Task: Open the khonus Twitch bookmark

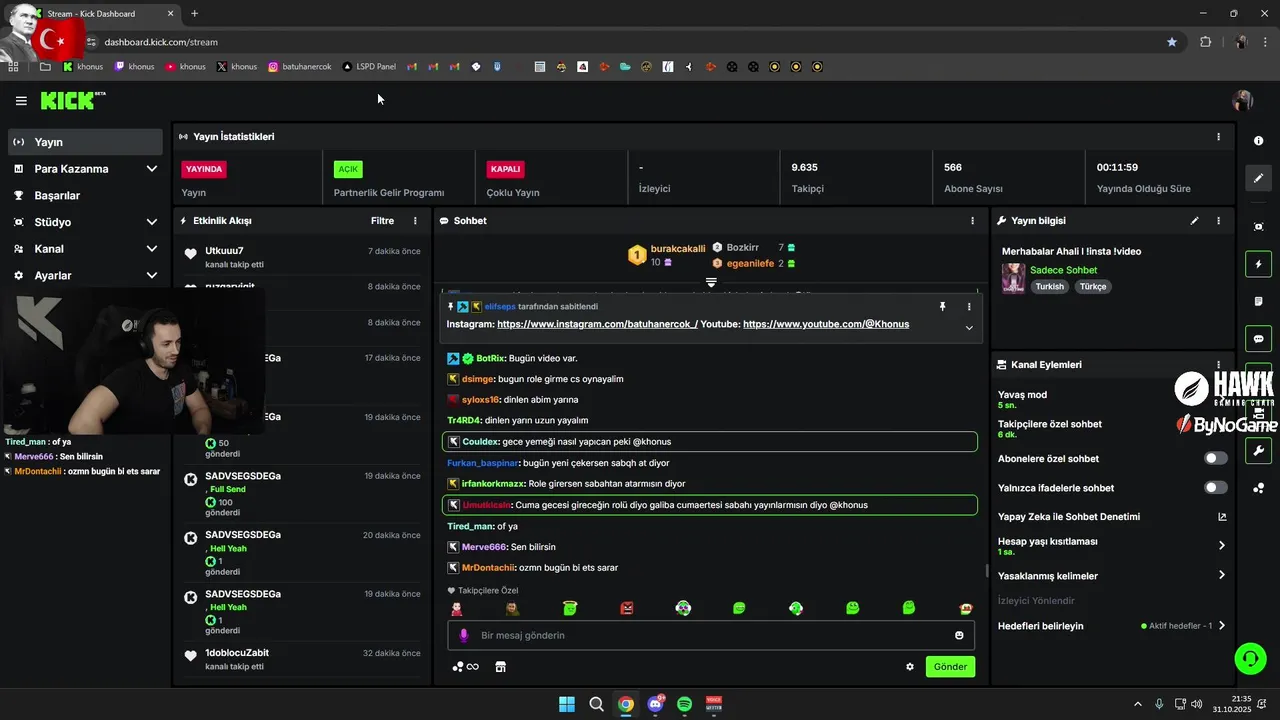Action: pyautogui.click(x=135, y=67)
